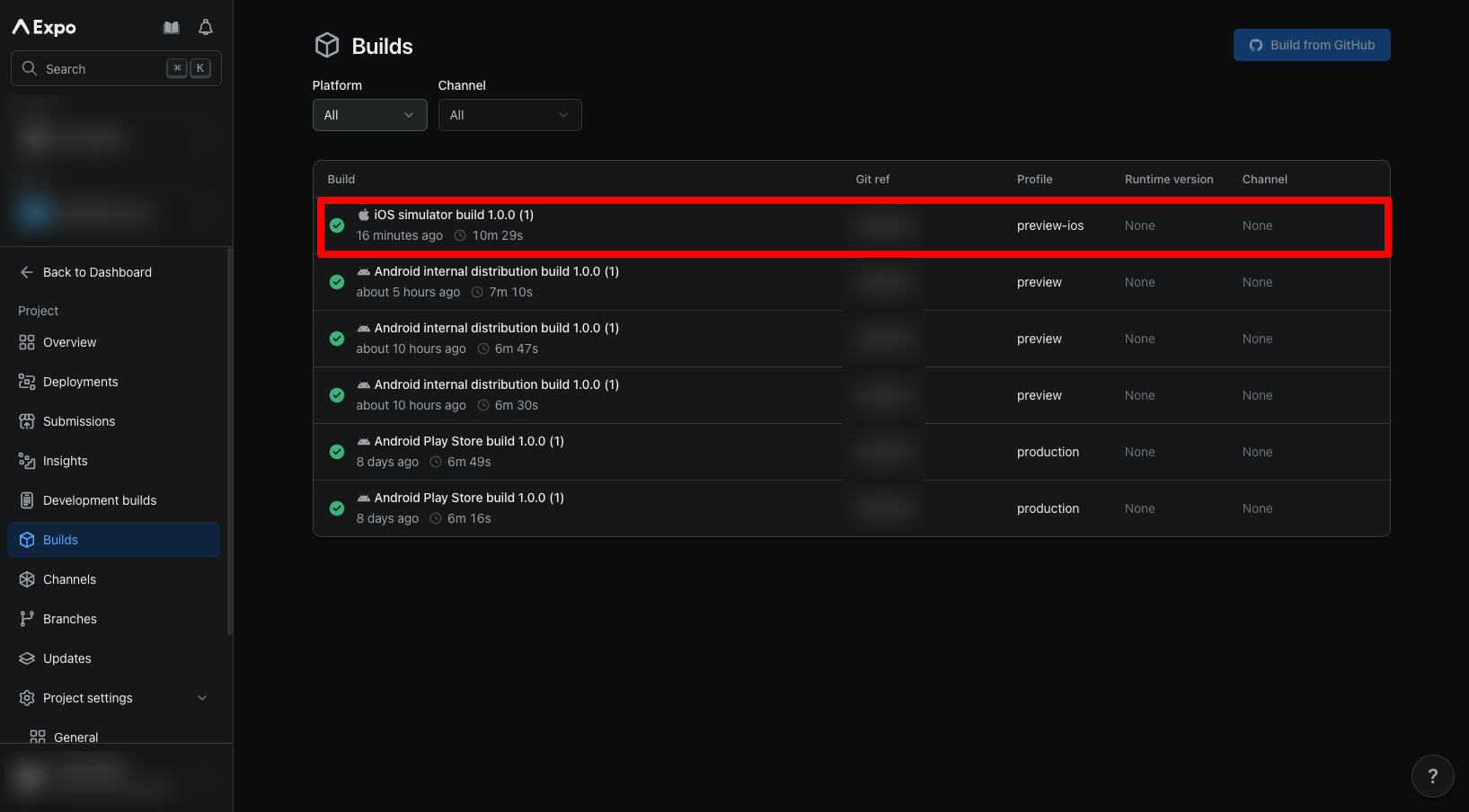Open the Platform filter dropdown

tap(369, 115)
